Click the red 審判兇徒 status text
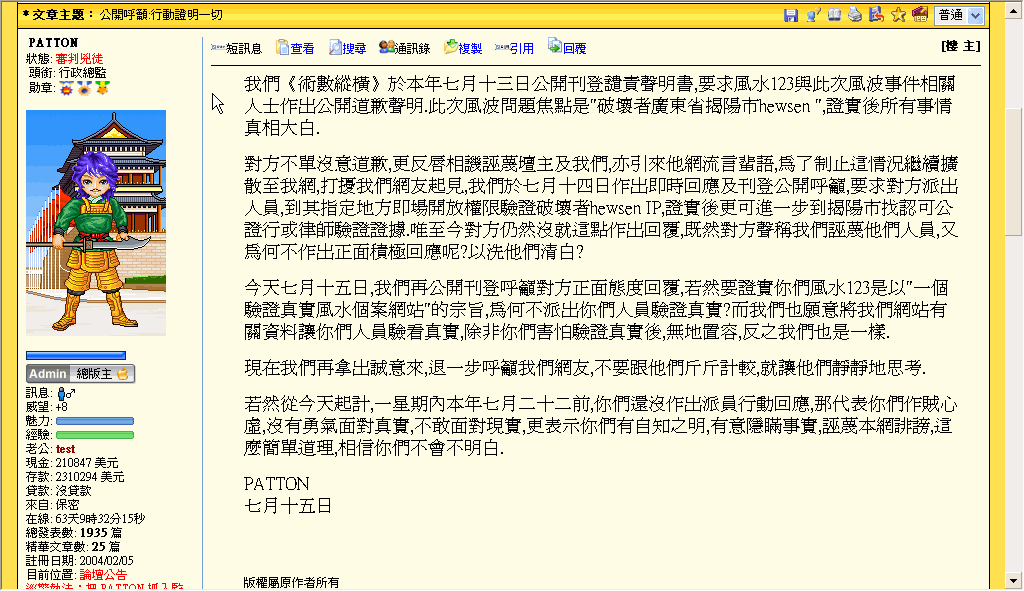Image resolution: width=1024 pixels, height=591 pixels. coord(79,59)
